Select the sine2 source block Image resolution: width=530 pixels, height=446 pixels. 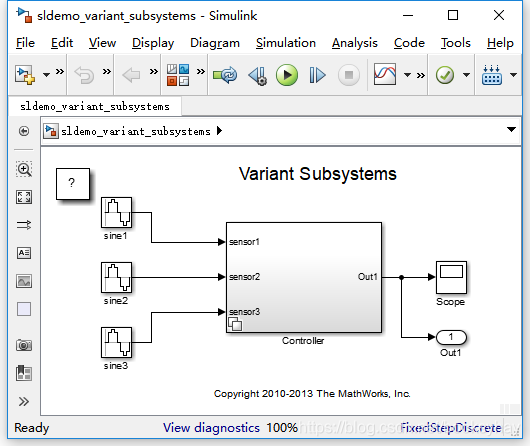(x=116, y=277)
